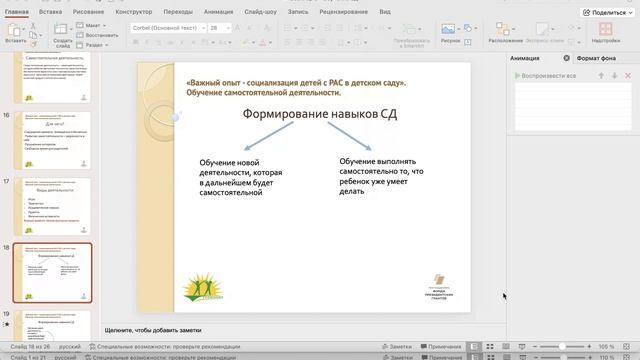The image size is (640, 360).
Task: Click the Создать слайд icon
Action: click(60, 29)
